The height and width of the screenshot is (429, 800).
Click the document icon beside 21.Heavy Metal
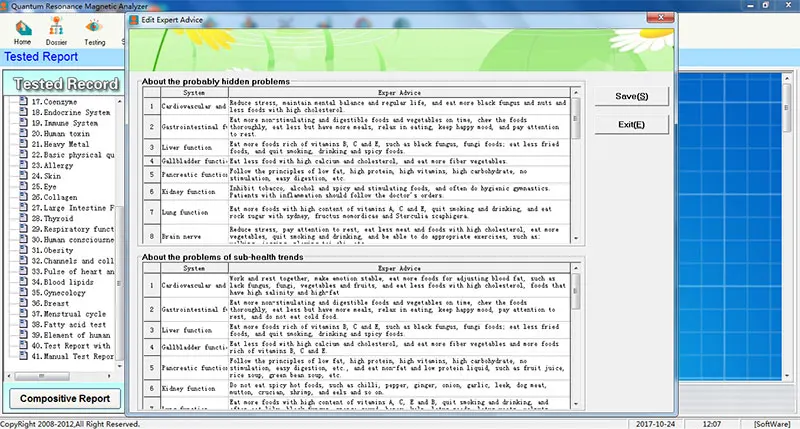(x=23, y=144)
